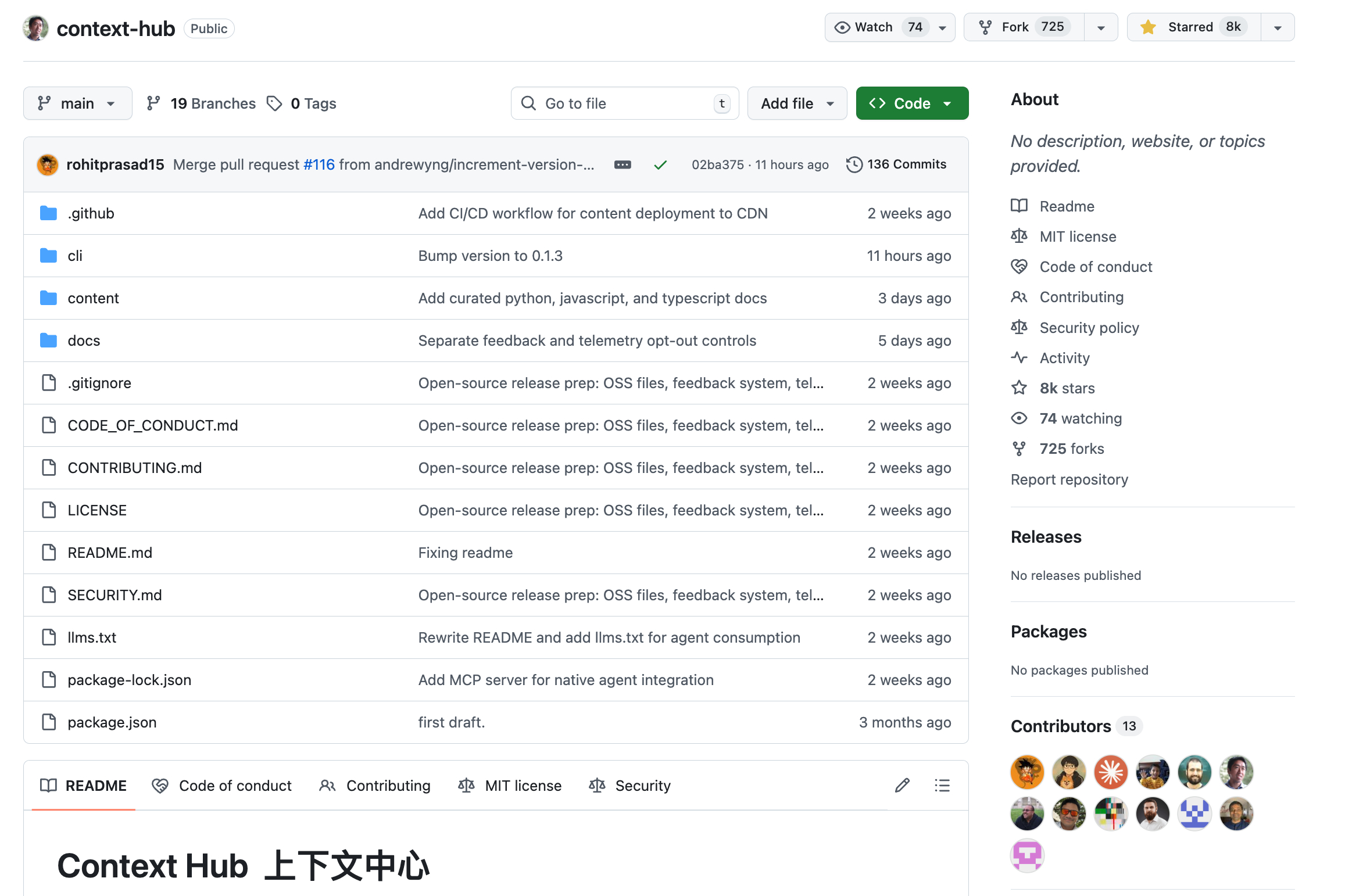Select the Code of conduct tab
Screen dimensions: 1345x896
click(235, 786)
